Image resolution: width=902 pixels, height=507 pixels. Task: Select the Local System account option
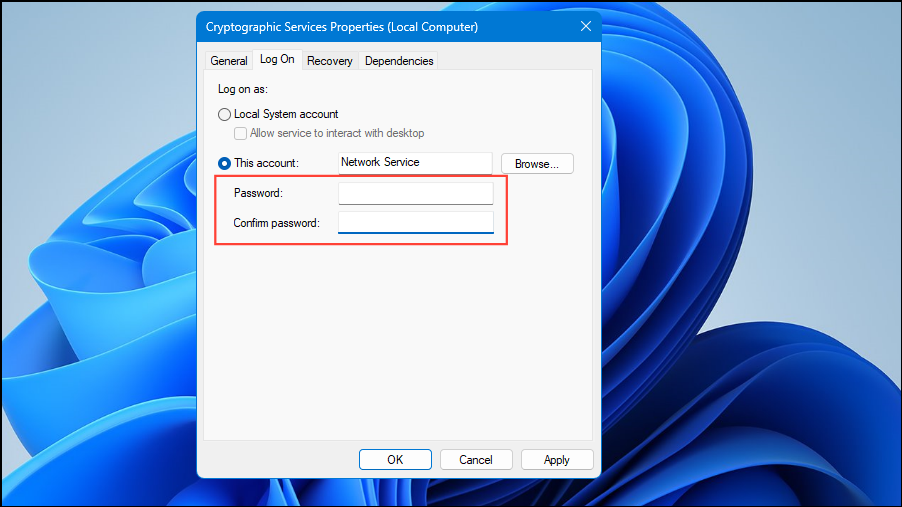224,115
